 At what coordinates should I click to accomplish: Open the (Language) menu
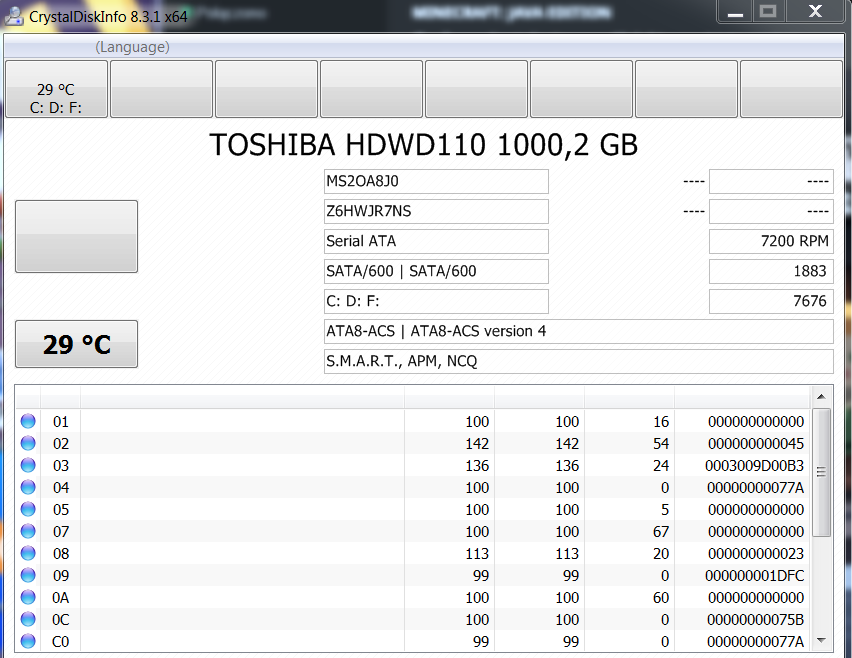tap(132, 47)
